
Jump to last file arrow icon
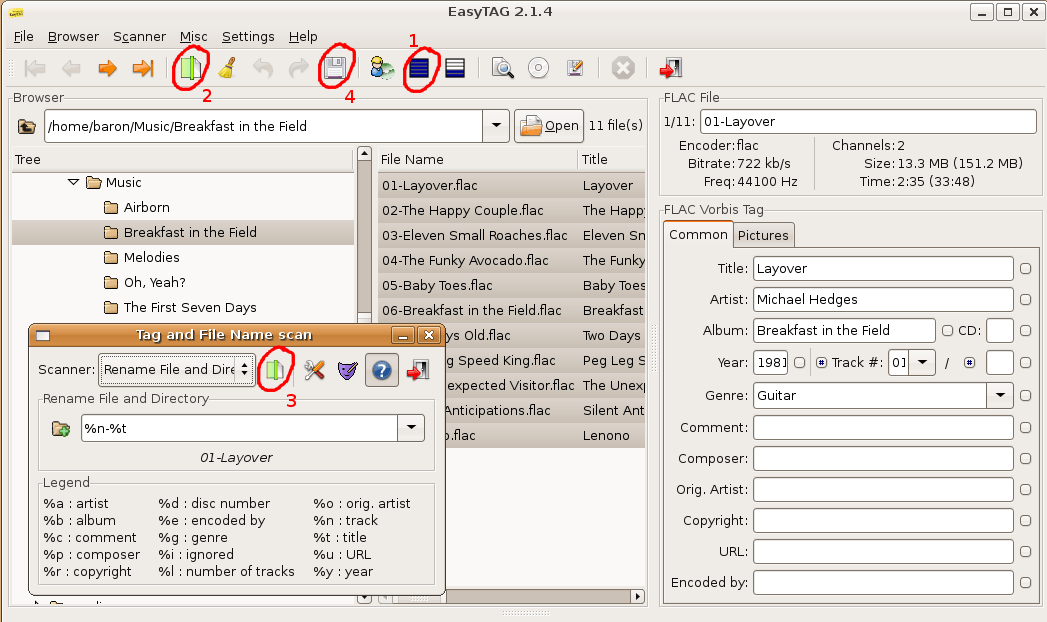point(143,68)
